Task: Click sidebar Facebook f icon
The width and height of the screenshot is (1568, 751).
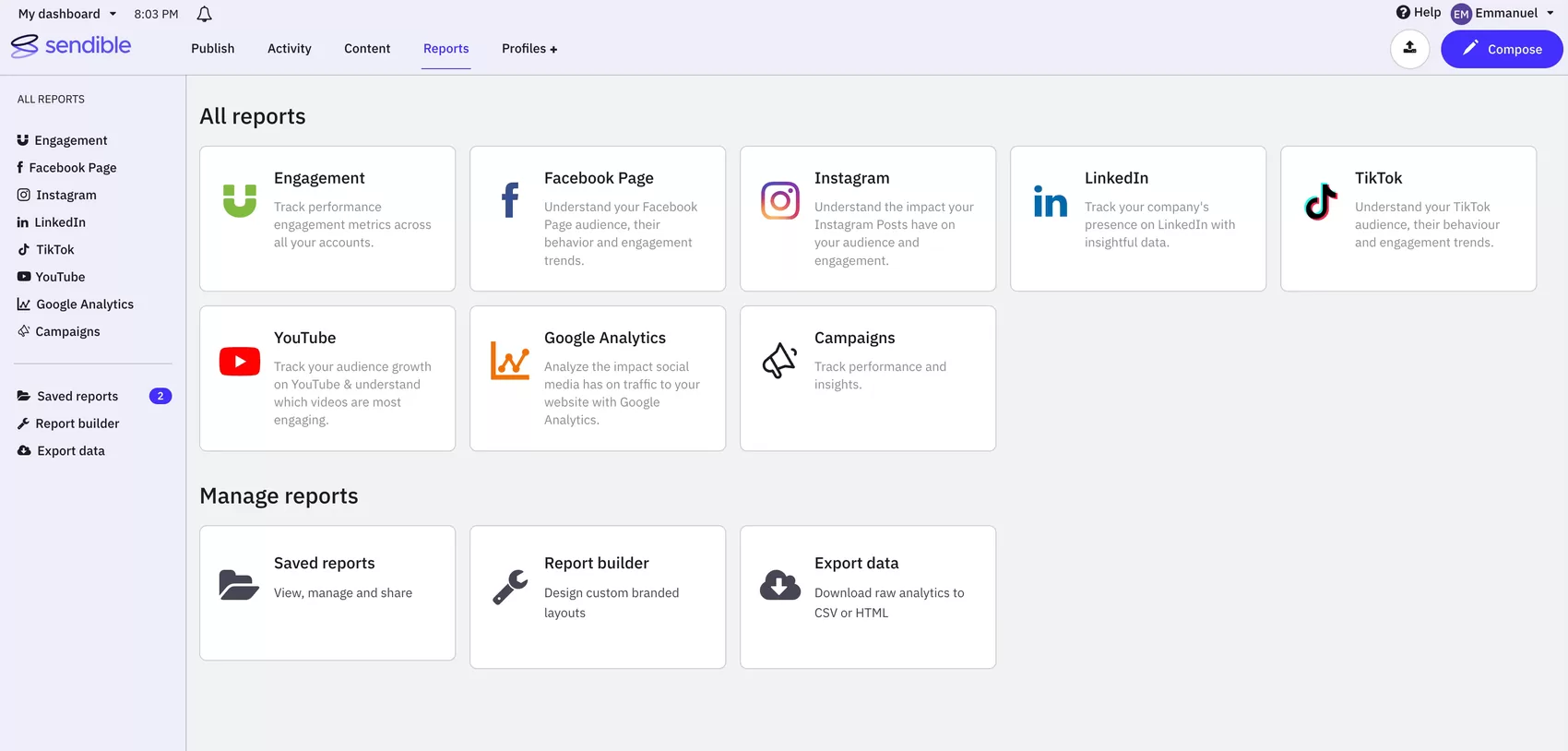Action: click(20, 167)
